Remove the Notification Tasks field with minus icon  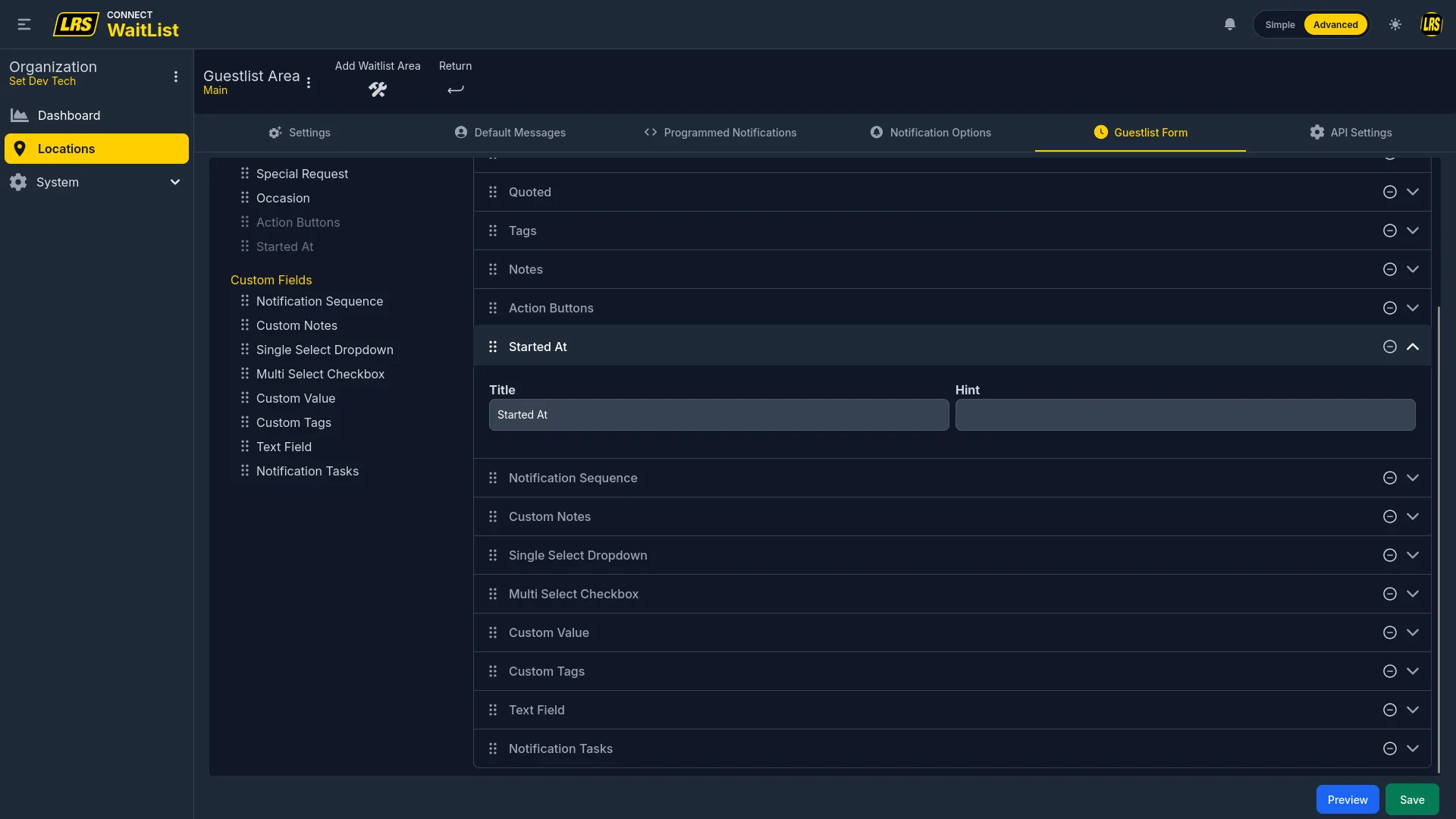coord(1389,748)
